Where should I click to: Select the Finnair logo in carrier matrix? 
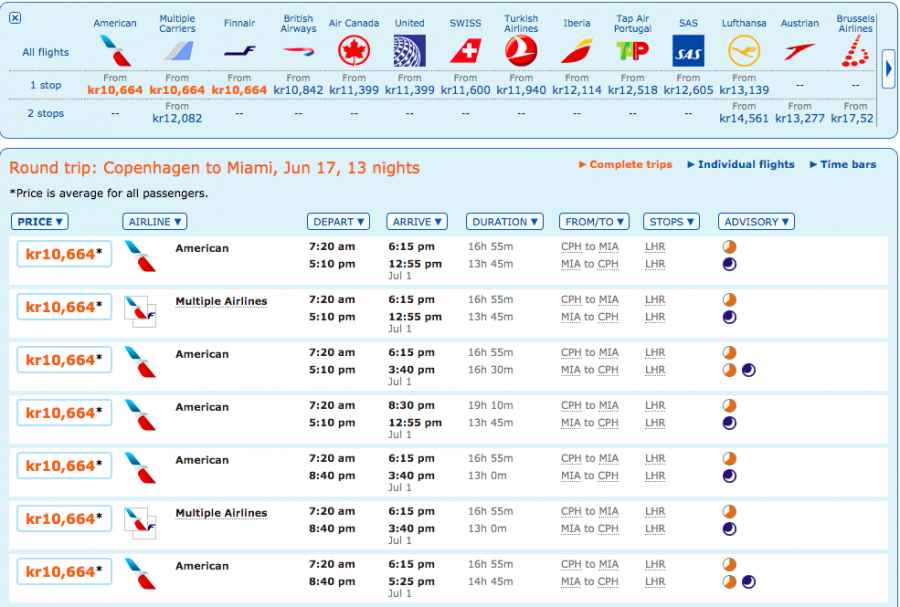[x=239, y=50]
